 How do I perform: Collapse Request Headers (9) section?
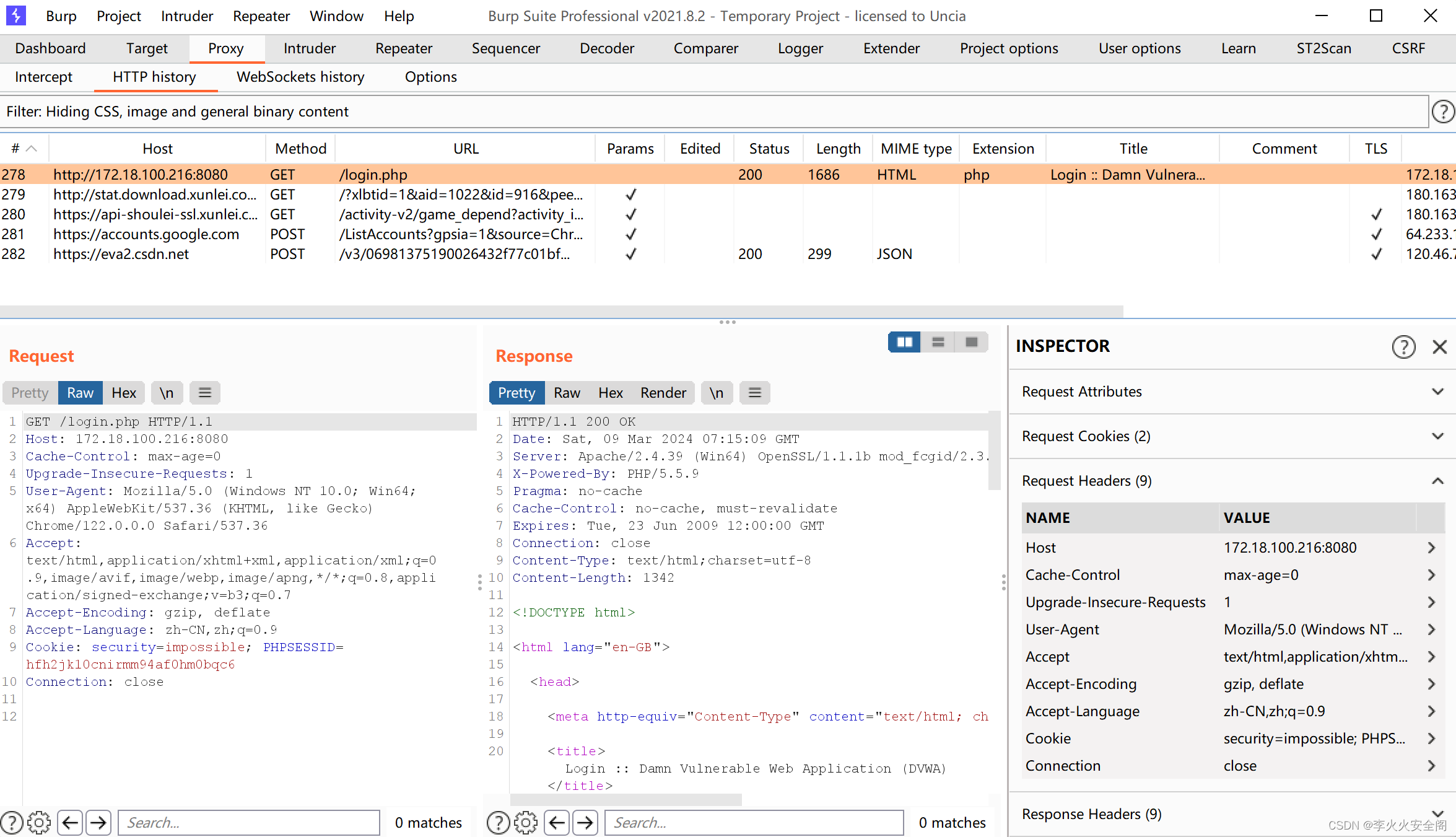[x=1232, y=481]
